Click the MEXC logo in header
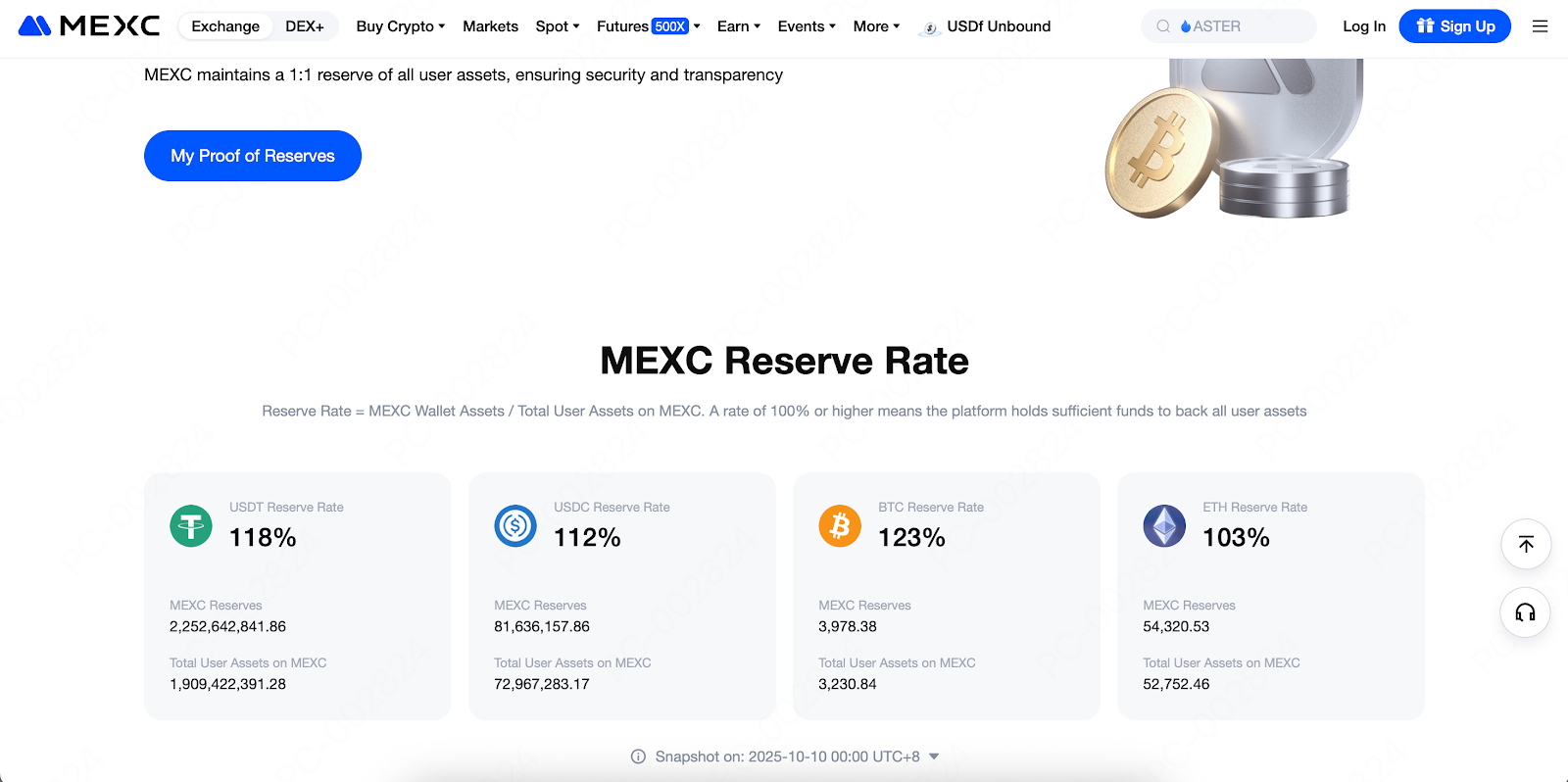The image size is (1568, 782). tap(89, 26)
